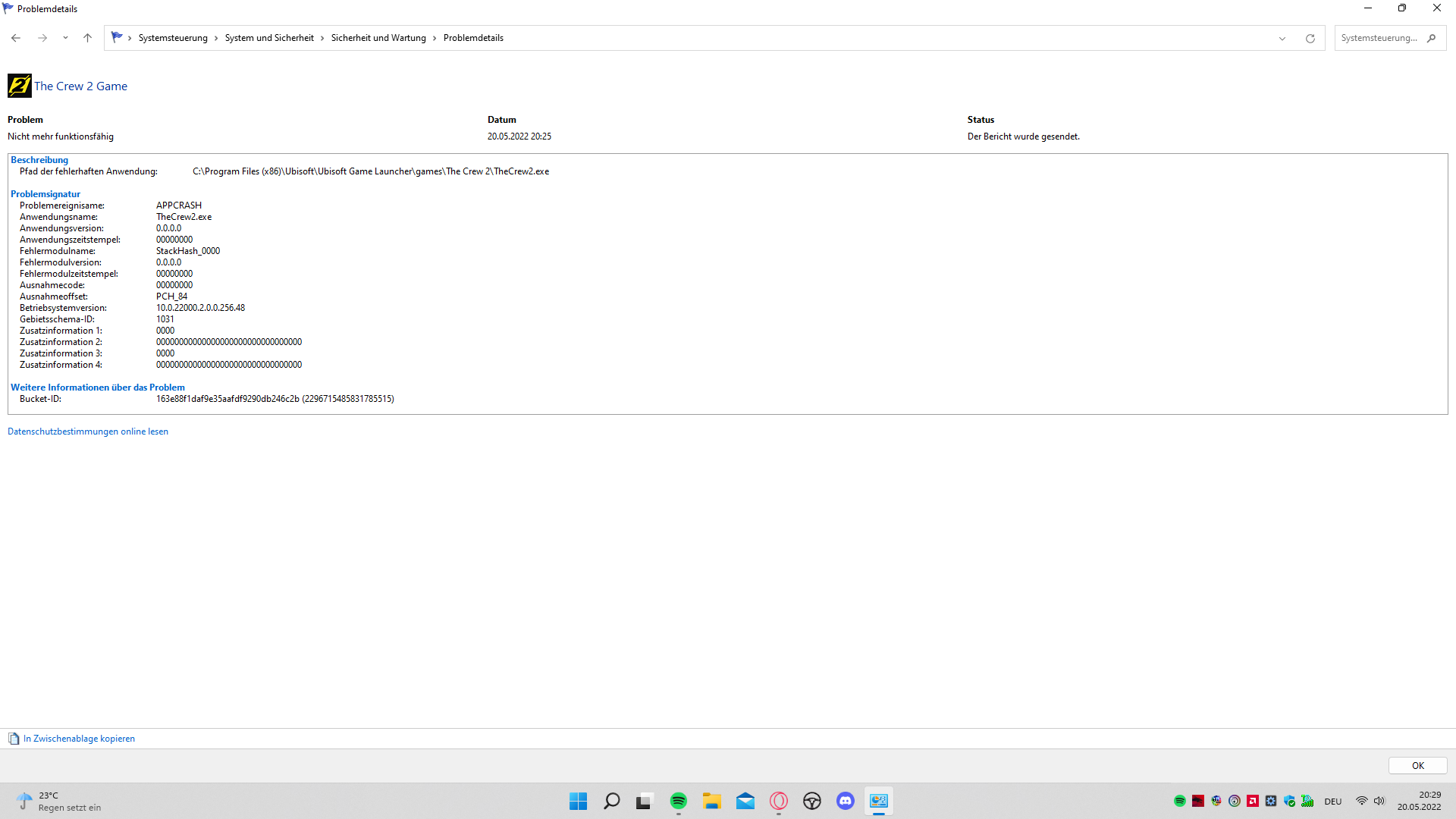Click the back navigation arrow
The width and height of the screenshot is (1456, 819).
[x=16, y=38]
